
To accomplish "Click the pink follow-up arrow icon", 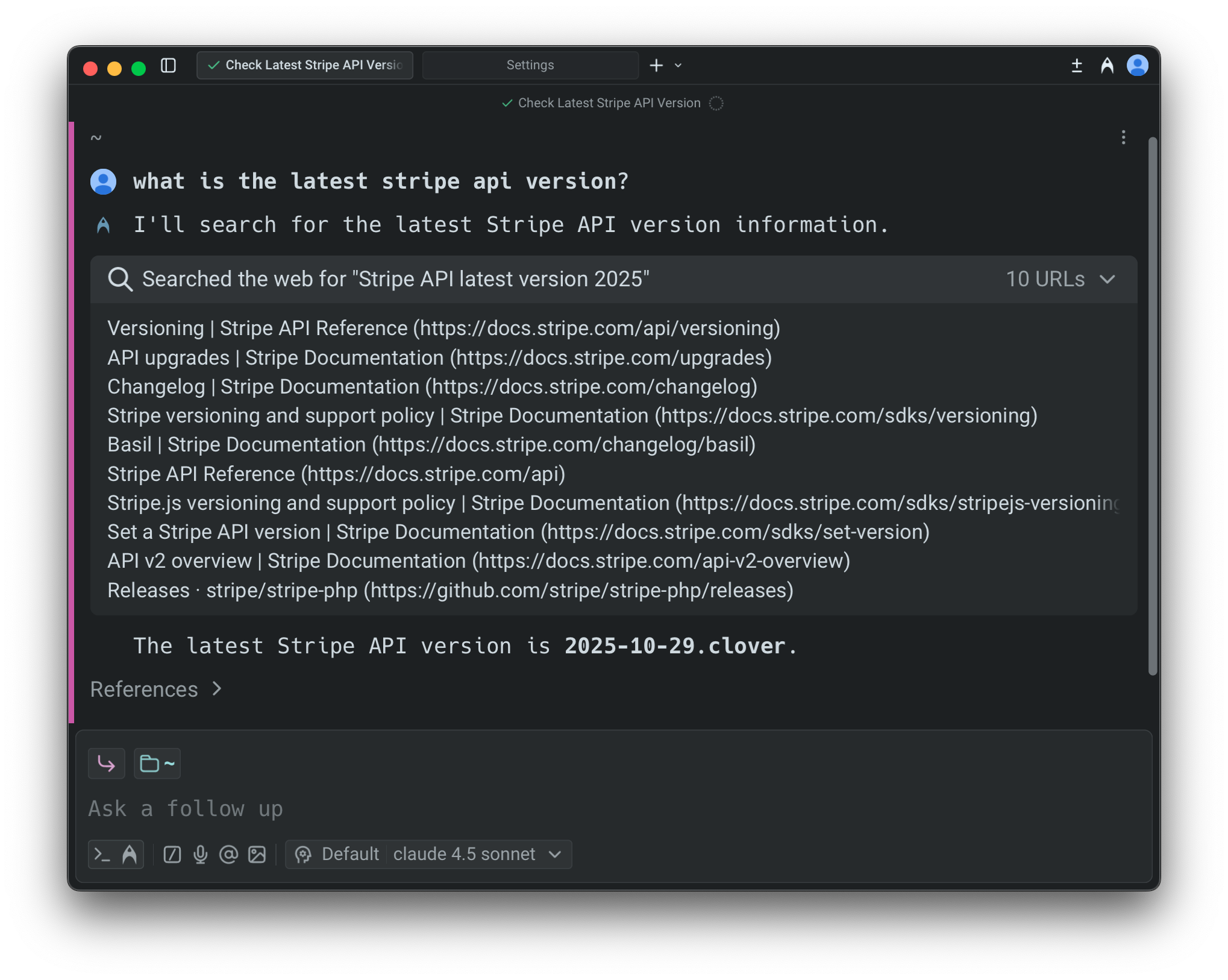I will coord(107,764).
